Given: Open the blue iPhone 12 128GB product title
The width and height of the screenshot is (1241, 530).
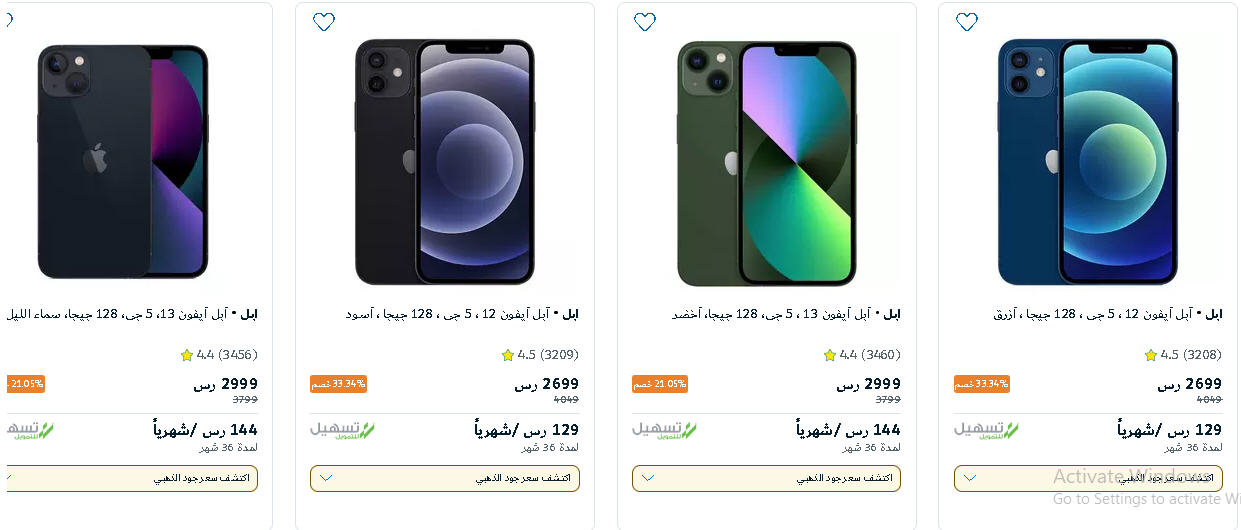Looking at the screenshot, I should pos(1107,314).
